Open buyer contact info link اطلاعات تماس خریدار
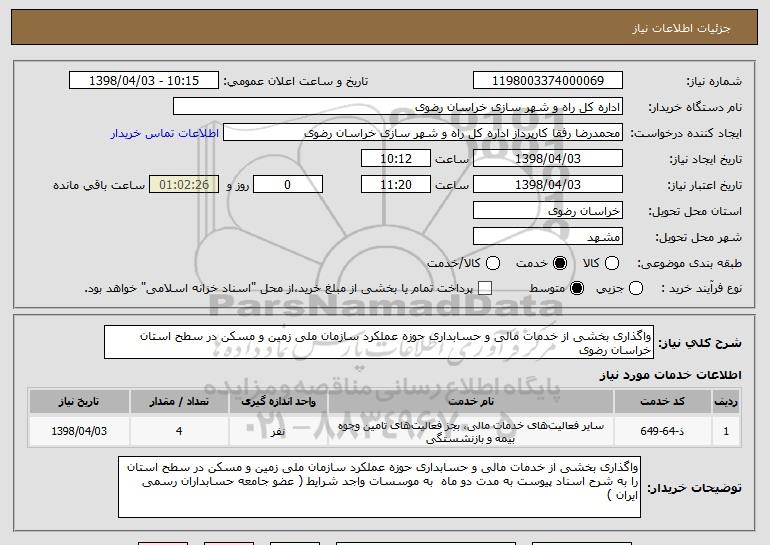Image resolution: width=770 pixels, height=545 pixels. click(x=165, y=133)
